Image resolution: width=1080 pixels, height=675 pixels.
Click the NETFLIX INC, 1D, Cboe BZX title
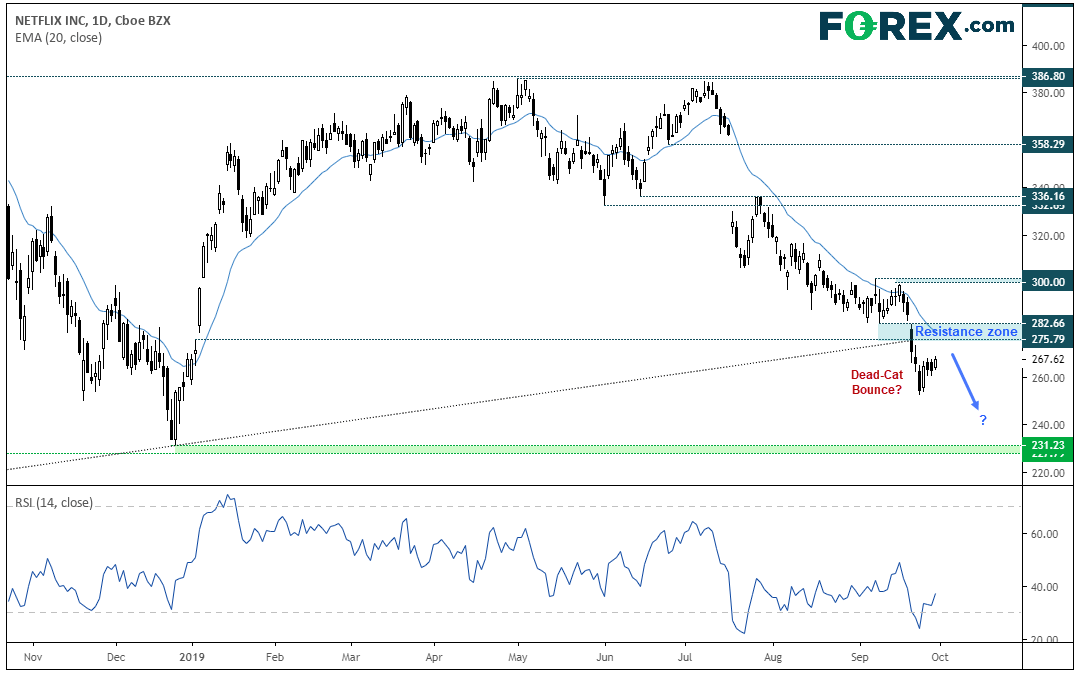click(x=93, y=21)
